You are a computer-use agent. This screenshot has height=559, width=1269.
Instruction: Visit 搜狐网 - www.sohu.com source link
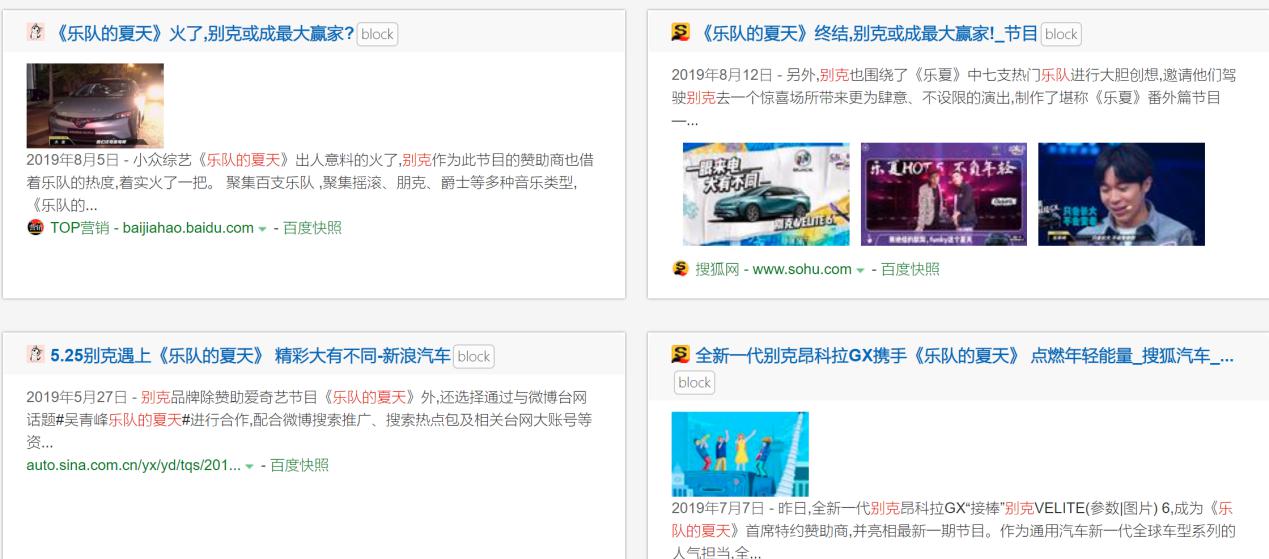pyautogui.click(x=773, y=269)
